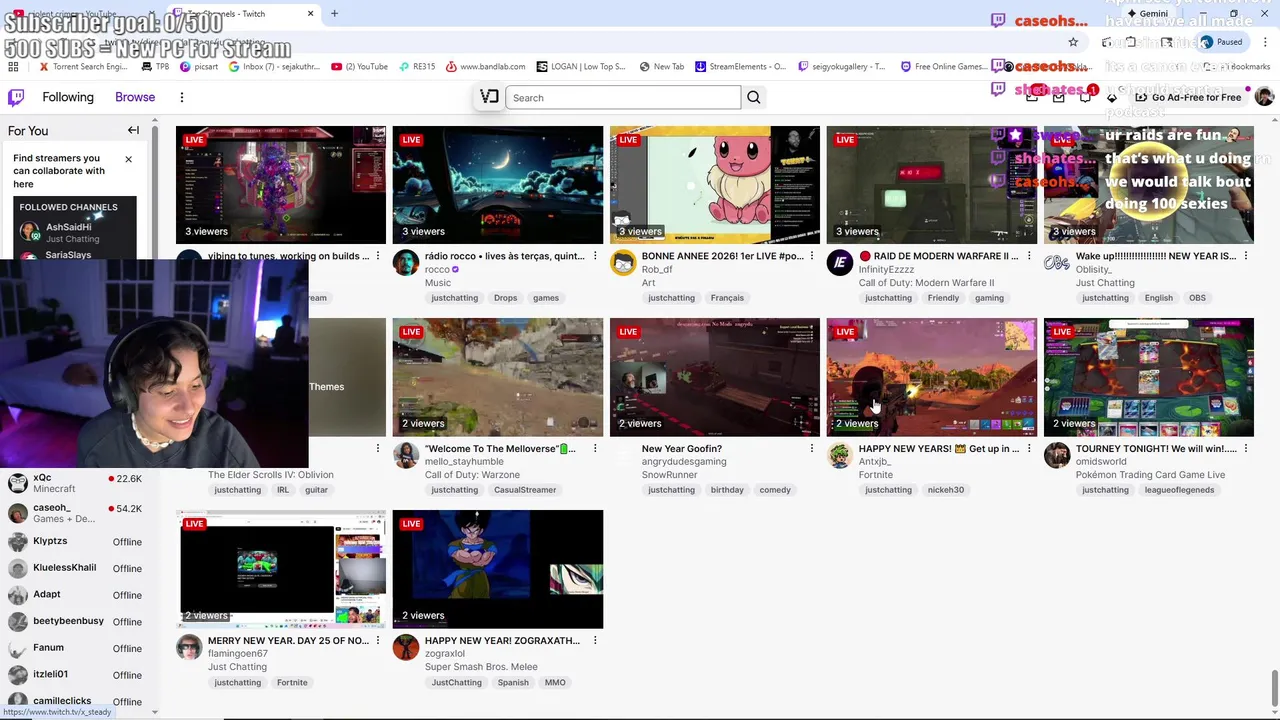The width and height of the screenshot is (1280, 720).
Task: Open RAID DE MODERN WARFARE II thumbnail
Action: pos(932,185)
